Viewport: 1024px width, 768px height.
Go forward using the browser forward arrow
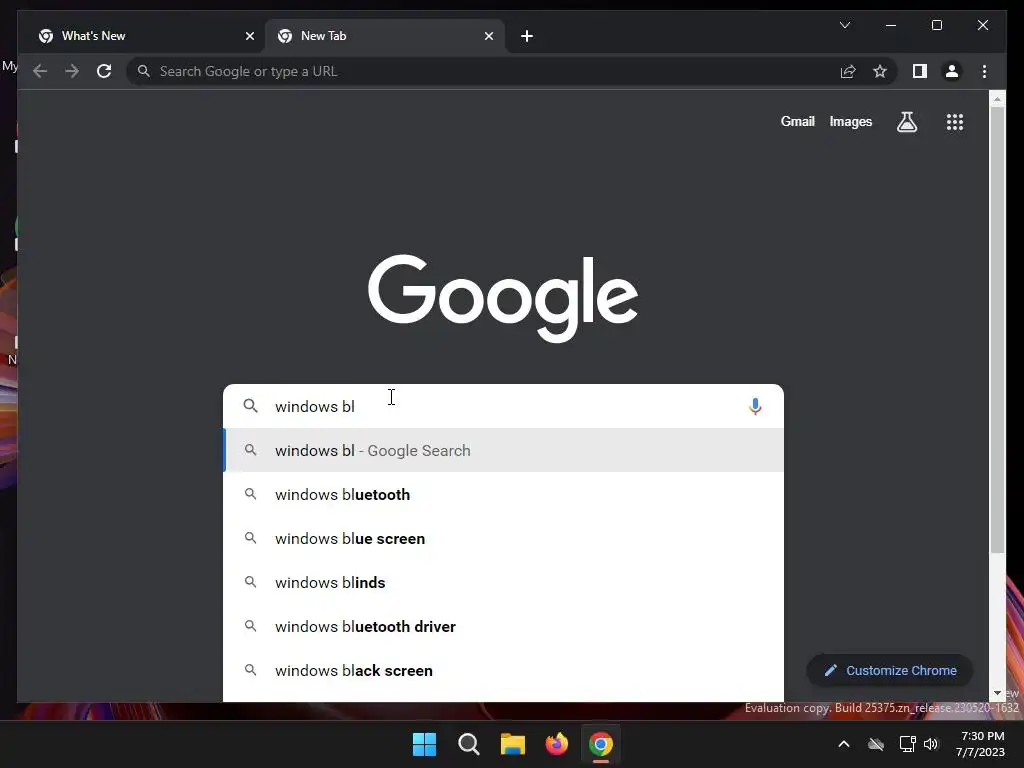[72, 71]
